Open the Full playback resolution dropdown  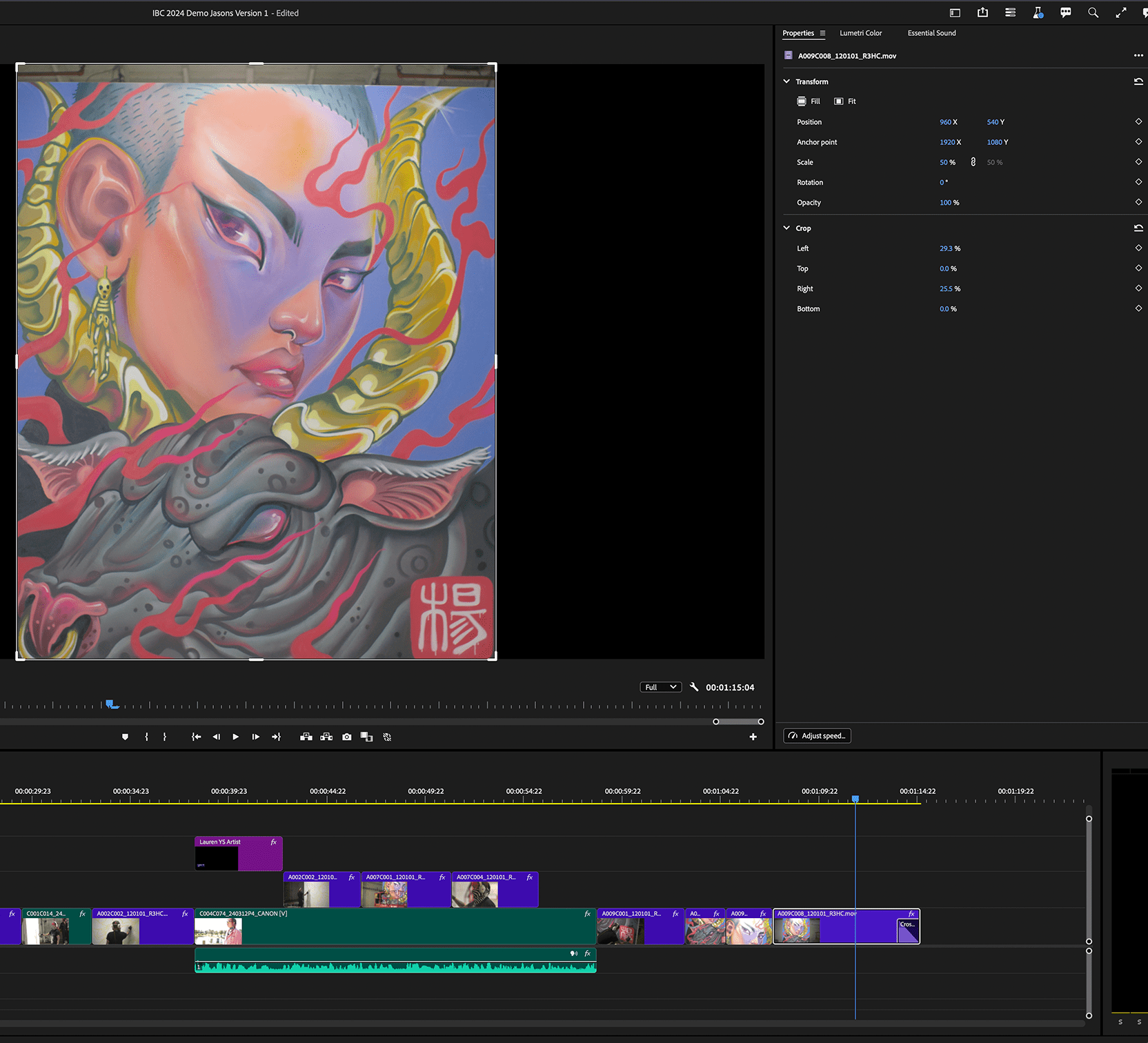pos(660,687)
